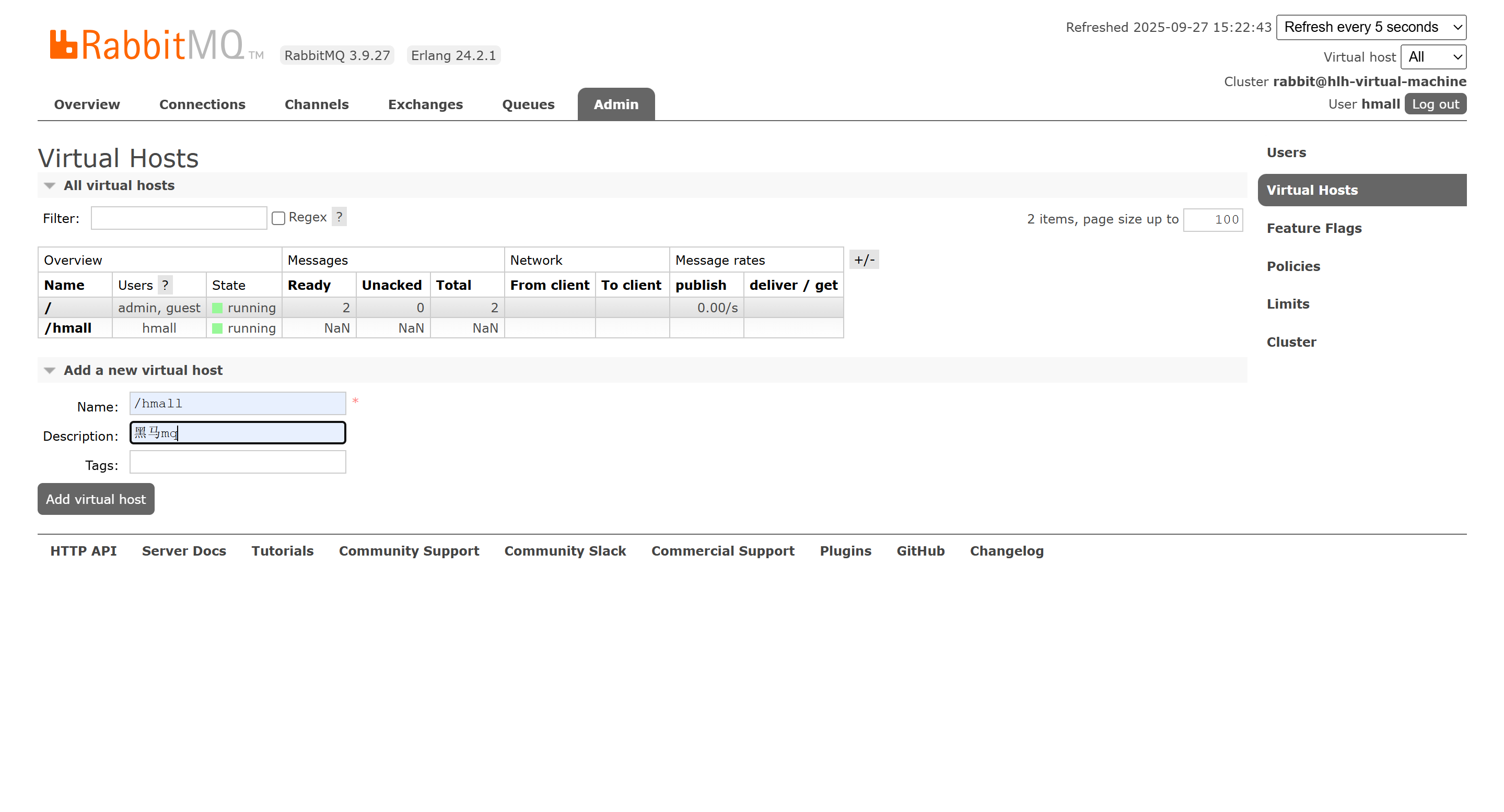Sort by deliver / get column header
Screen dimensions: 1504x812
pos(793,285)
